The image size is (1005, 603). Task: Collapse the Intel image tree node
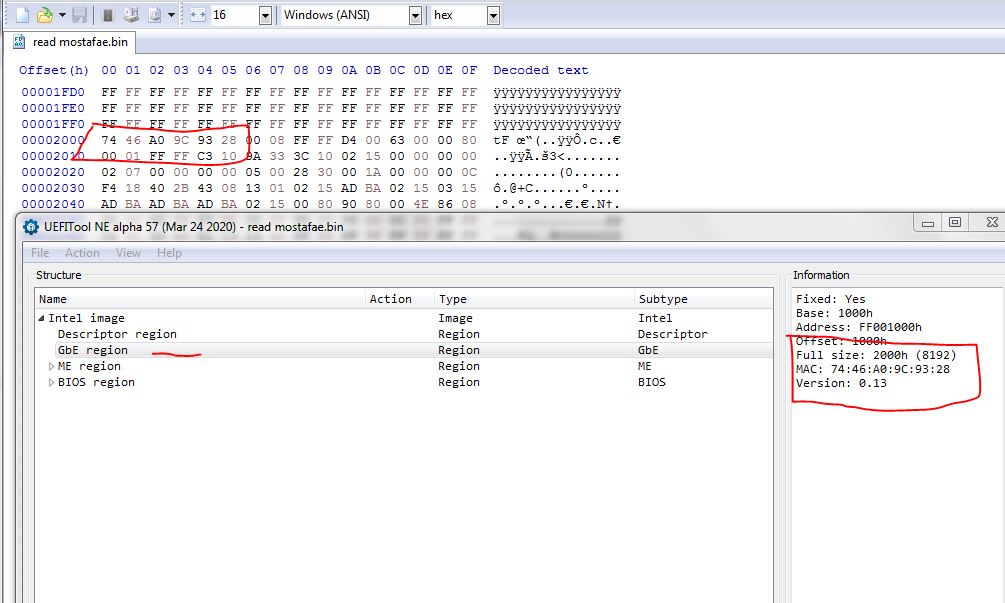pos(42,318)
